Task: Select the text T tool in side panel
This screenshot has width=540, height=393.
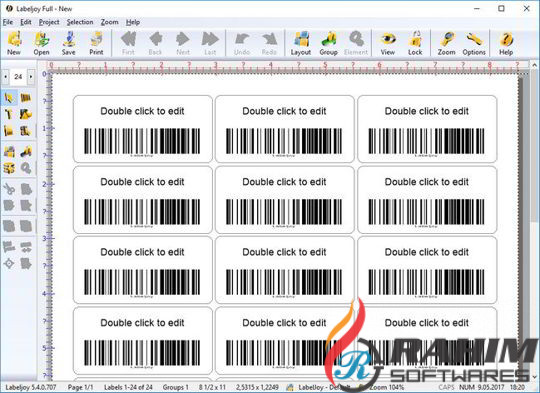Action: 9,114
